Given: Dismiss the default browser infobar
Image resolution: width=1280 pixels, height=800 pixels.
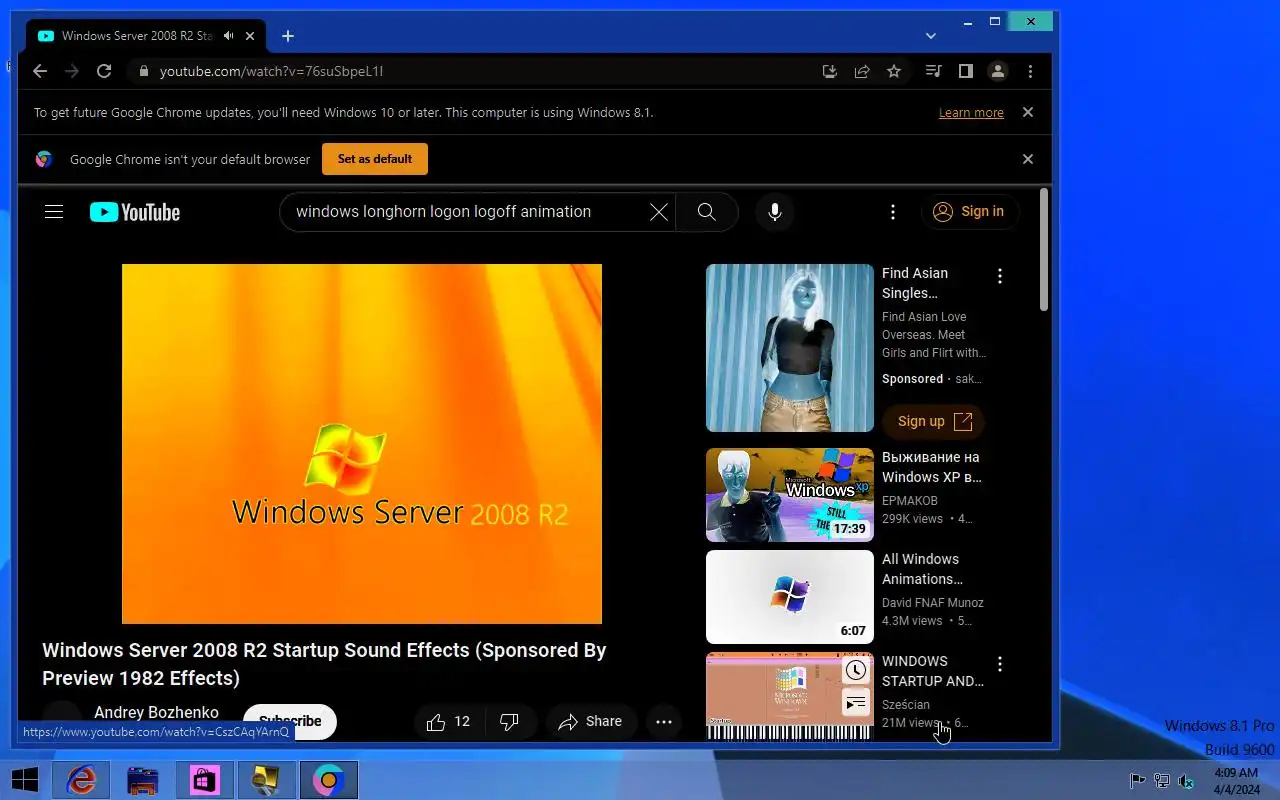Looking at the screenshot, I should [1027, 159].
